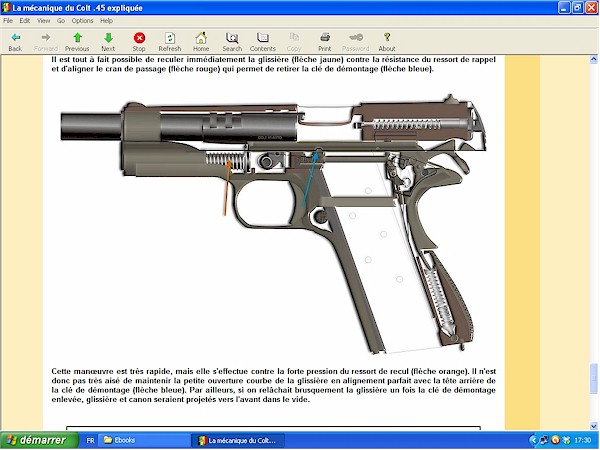Click the red Stop icon

tap(139, 38)
